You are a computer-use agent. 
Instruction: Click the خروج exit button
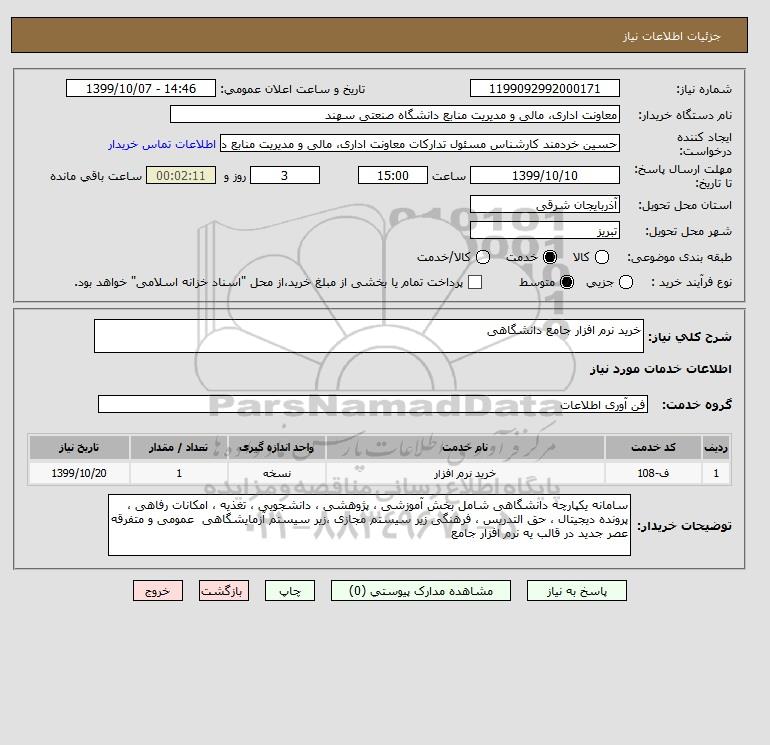click(158, 591)
